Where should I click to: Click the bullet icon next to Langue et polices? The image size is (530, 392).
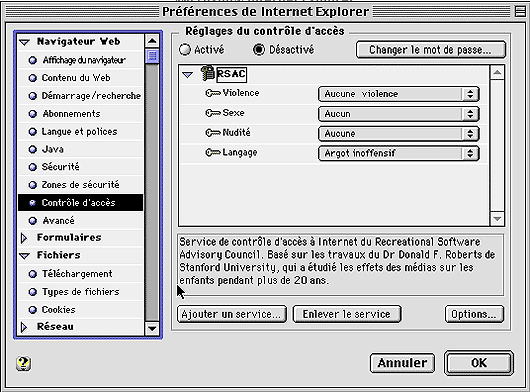coord(33,131)
